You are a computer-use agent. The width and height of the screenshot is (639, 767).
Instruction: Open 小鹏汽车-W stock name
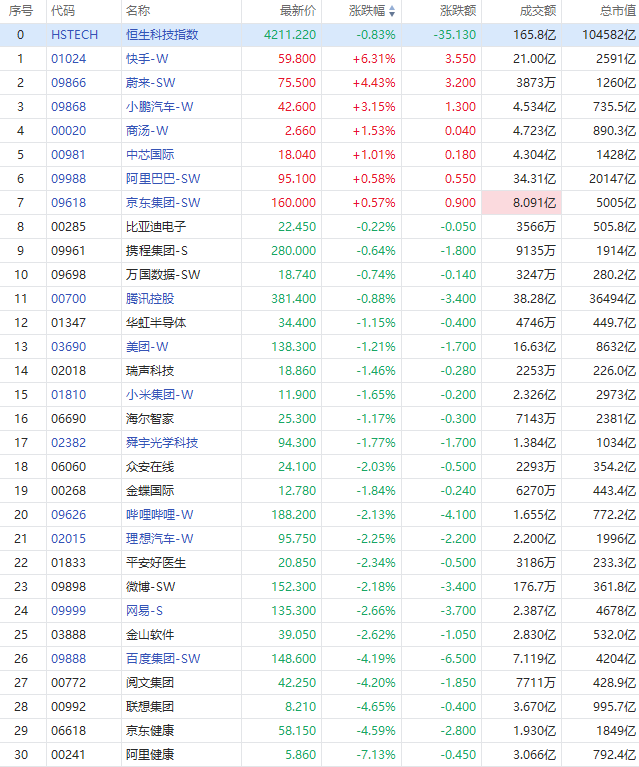point(160,107)
